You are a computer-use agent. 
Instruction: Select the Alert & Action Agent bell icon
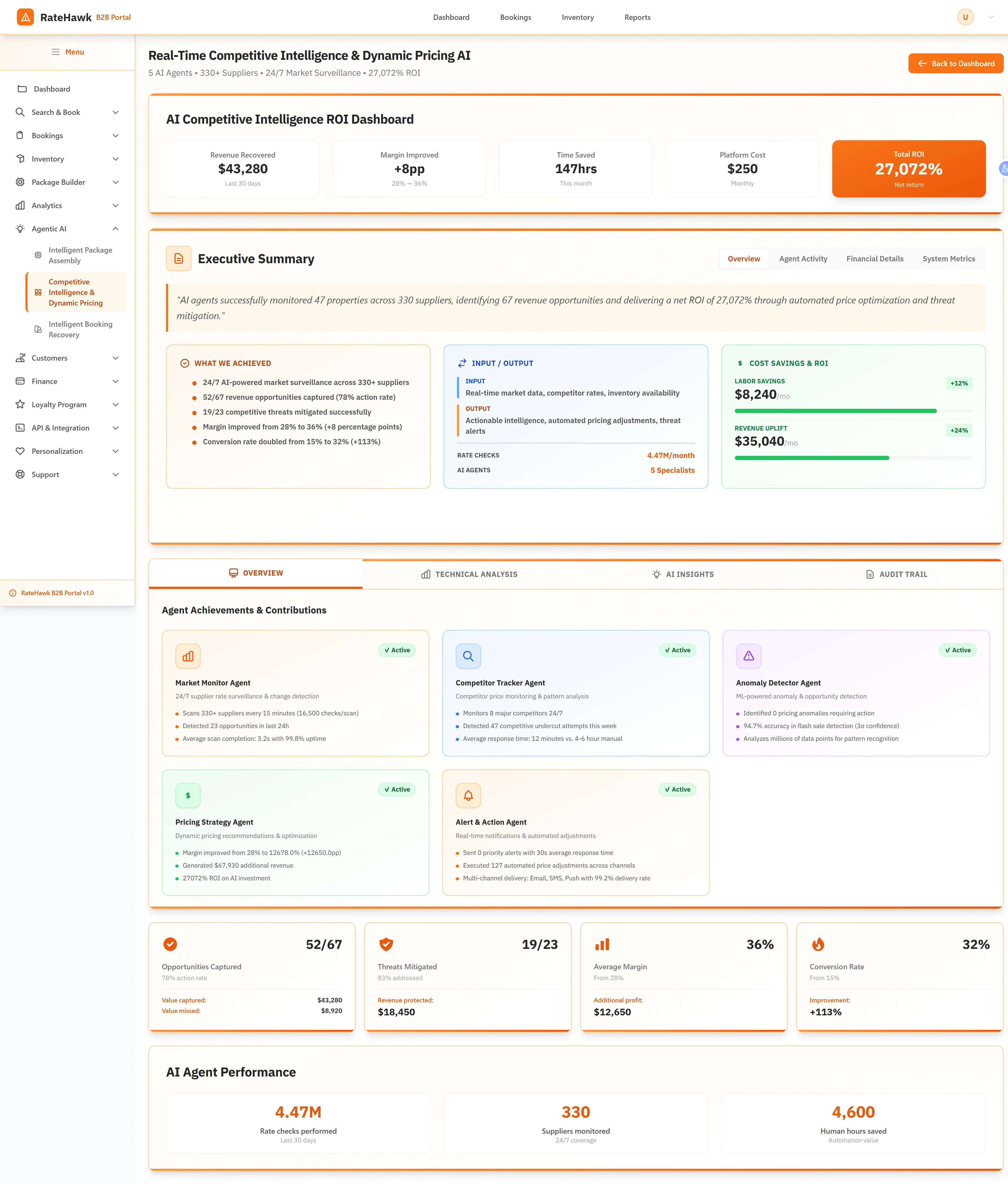click(x=468, y=795)
